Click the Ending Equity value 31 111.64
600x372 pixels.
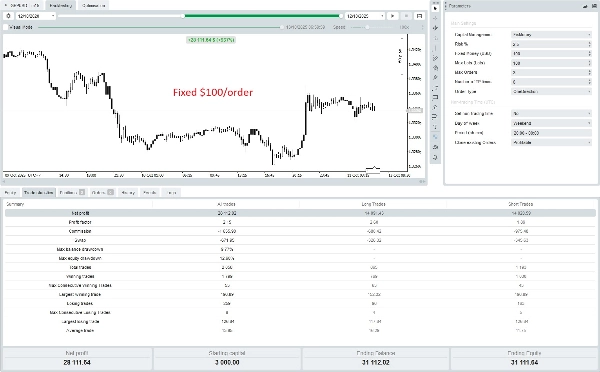[524, 362]
